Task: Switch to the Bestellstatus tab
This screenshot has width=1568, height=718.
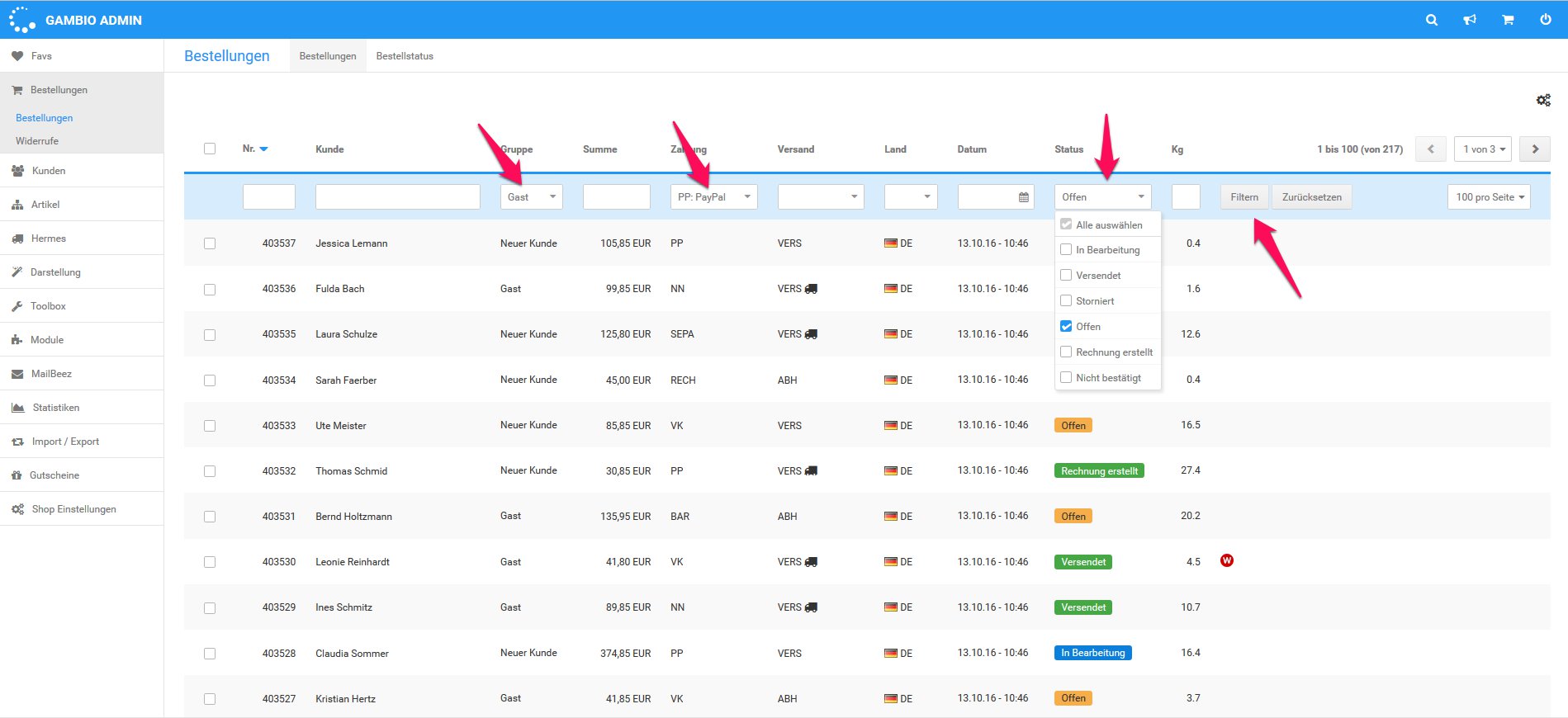Action: pyautogui.click(x=405, y=56)
